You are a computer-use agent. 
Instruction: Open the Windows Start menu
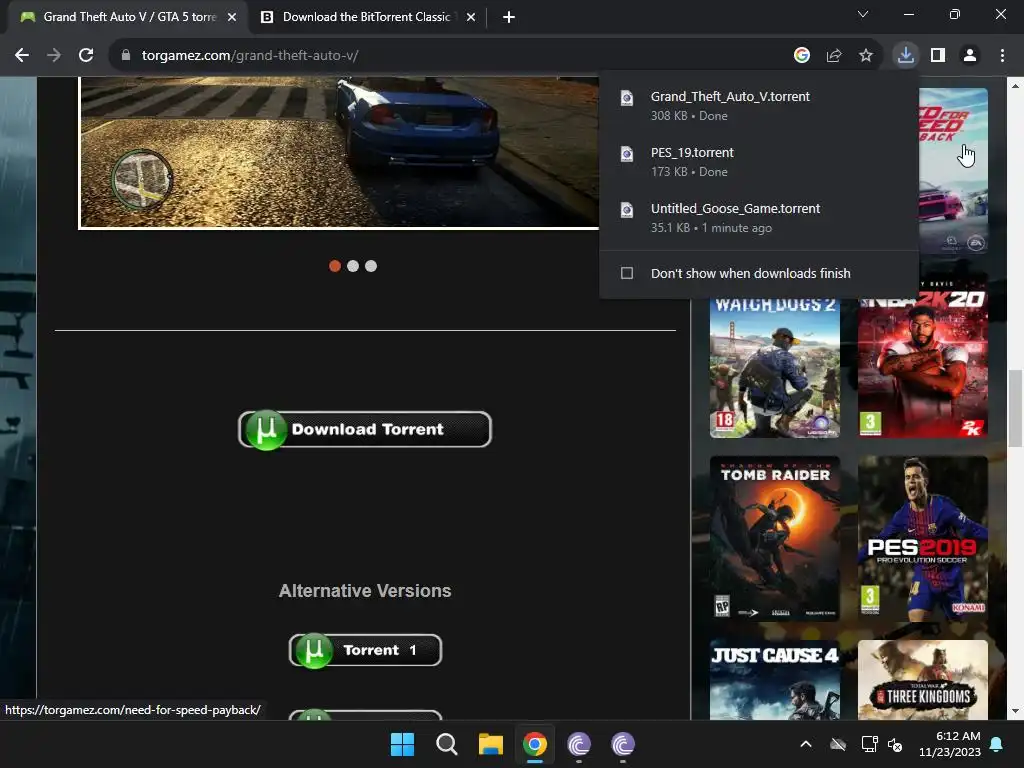[402, 744]
